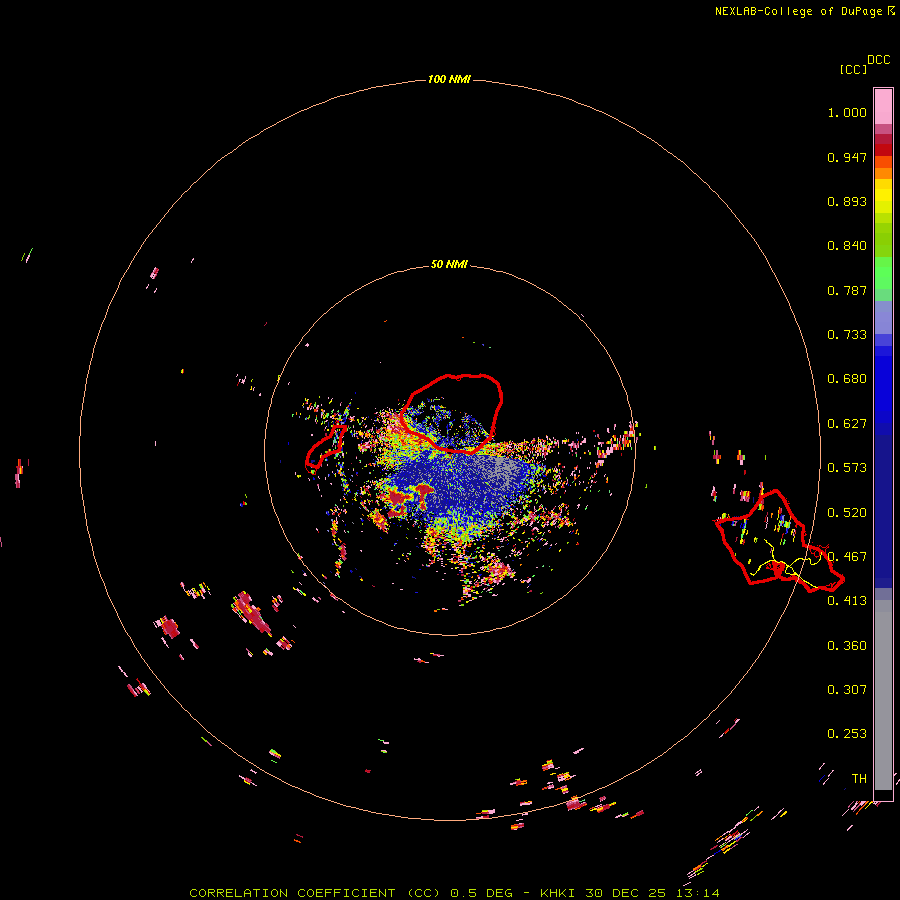900x900 pixels.
Task: Select the 1.000 scale value
Action: (847, 112)
